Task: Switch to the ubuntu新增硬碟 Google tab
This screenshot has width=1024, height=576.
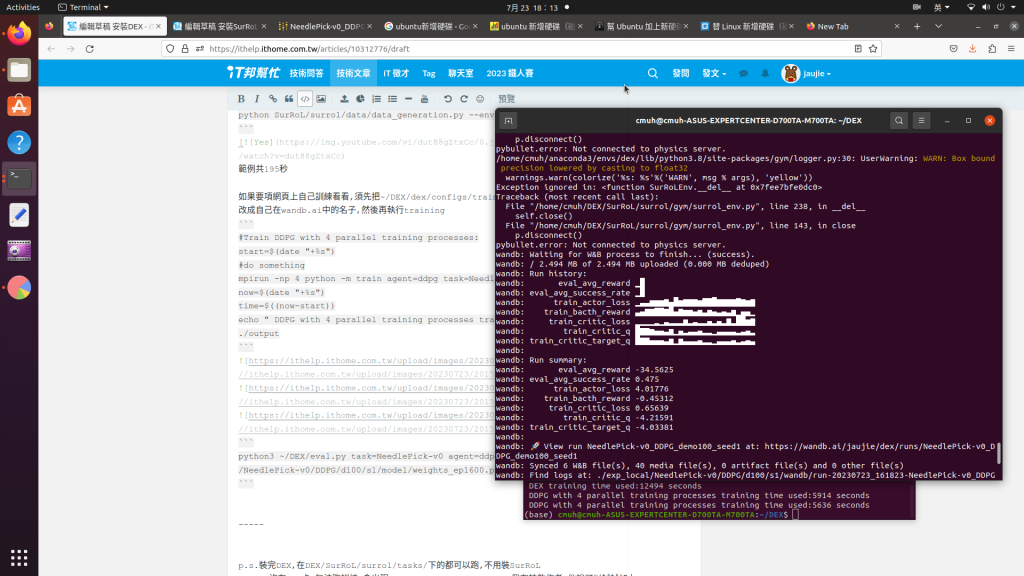Action: 430,26
